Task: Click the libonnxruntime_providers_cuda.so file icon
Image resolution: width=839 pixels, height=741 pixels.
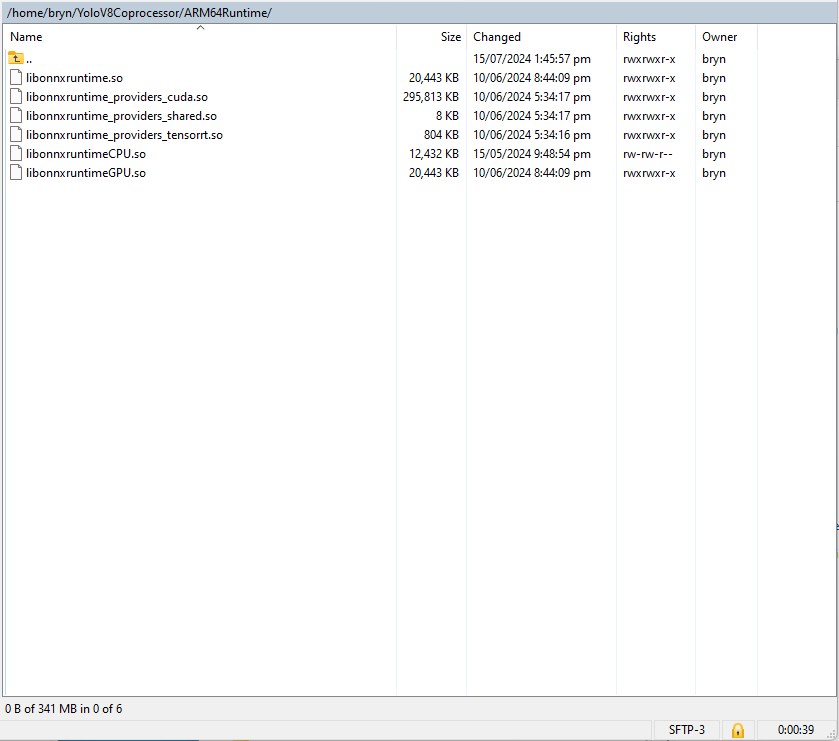Action: (16, 96)
